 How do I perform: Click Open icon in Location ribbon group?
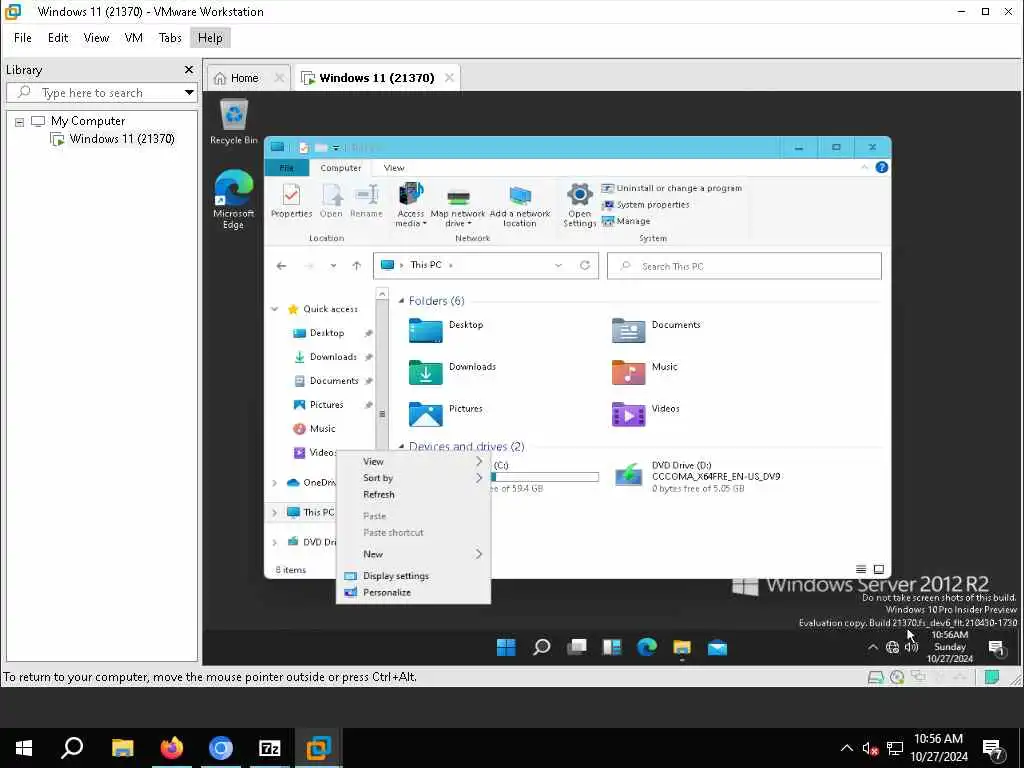tap(331, 201)
